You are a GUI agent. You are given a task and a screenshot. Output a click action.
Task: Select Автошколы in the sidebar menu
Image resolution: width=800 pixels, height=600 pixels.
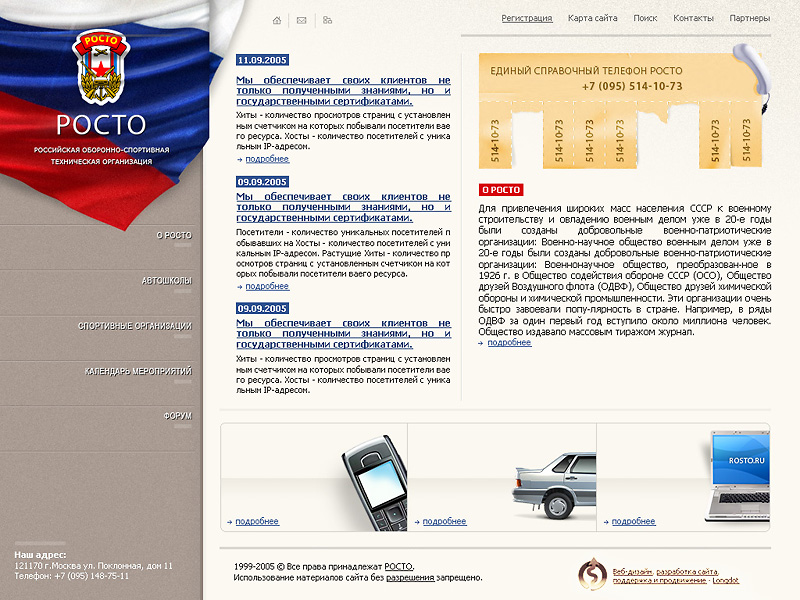tap(166, 281)
